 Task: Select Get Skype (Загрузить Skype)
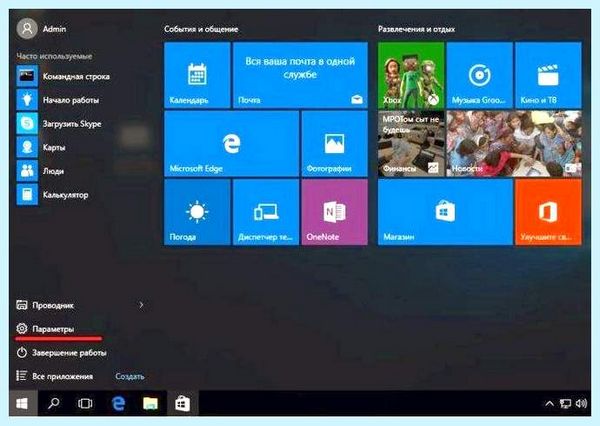click(59, 124)
